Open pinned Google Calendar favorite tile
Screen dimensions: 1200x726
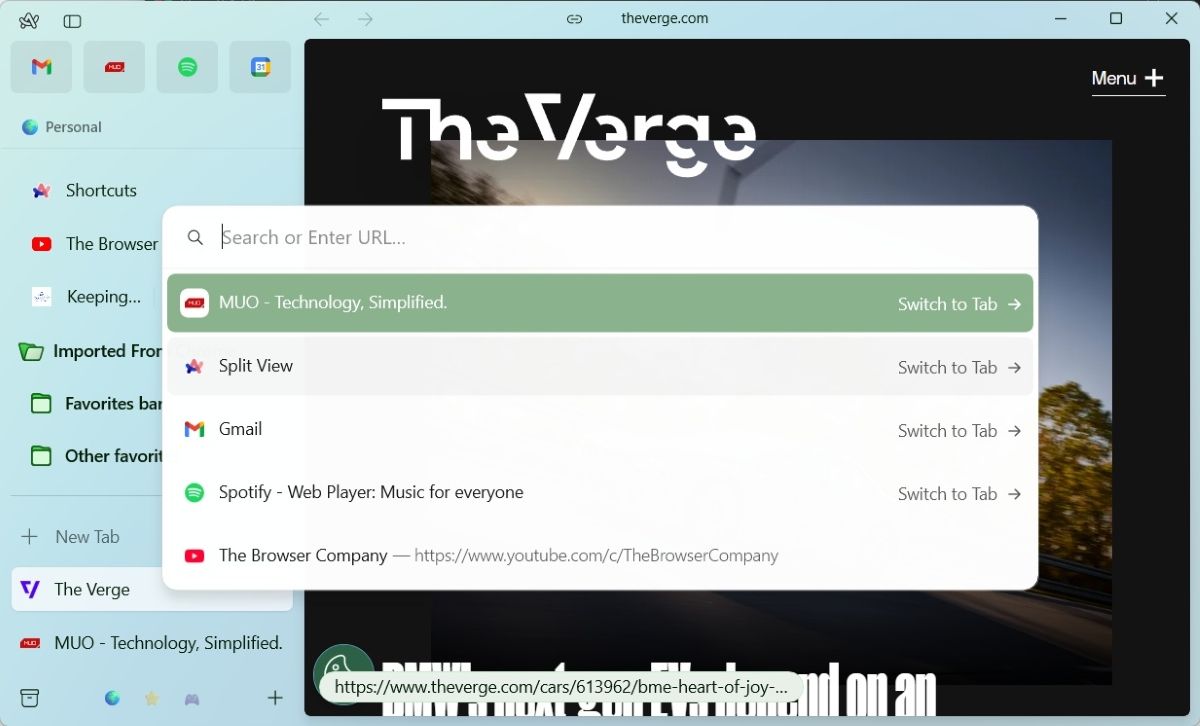tap(260, 67)
